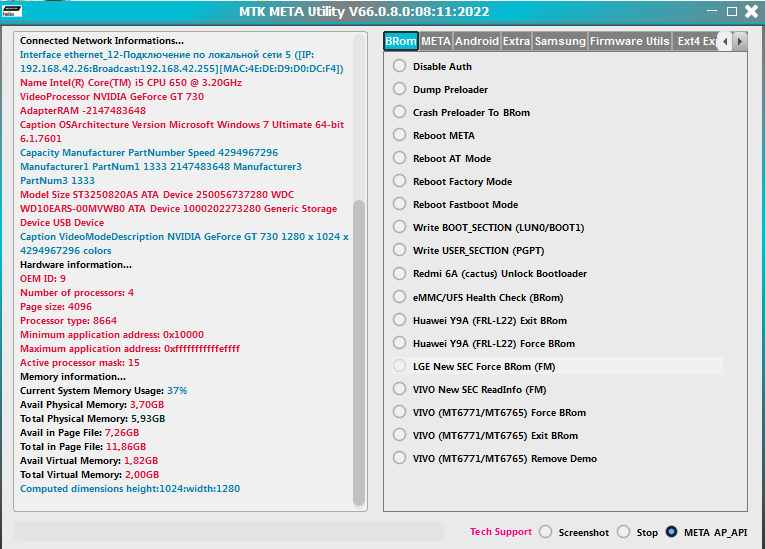Select the Stop radio button
This screenshot has height=549, width=765.
(624, 532)
